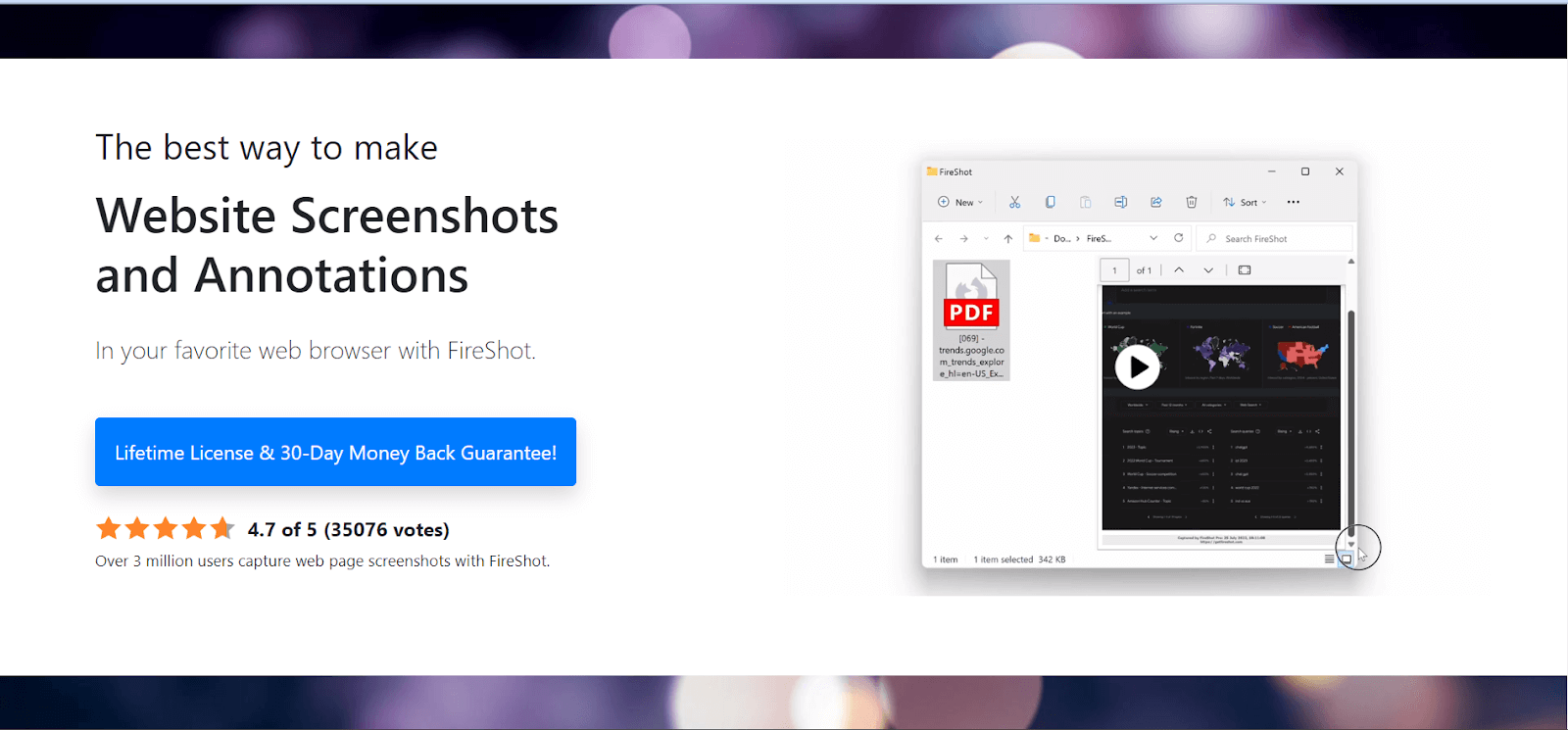Click the Copy icon in the explorer toolbar
This screenshot has width=1568, height=730.
coord(1050,203)
